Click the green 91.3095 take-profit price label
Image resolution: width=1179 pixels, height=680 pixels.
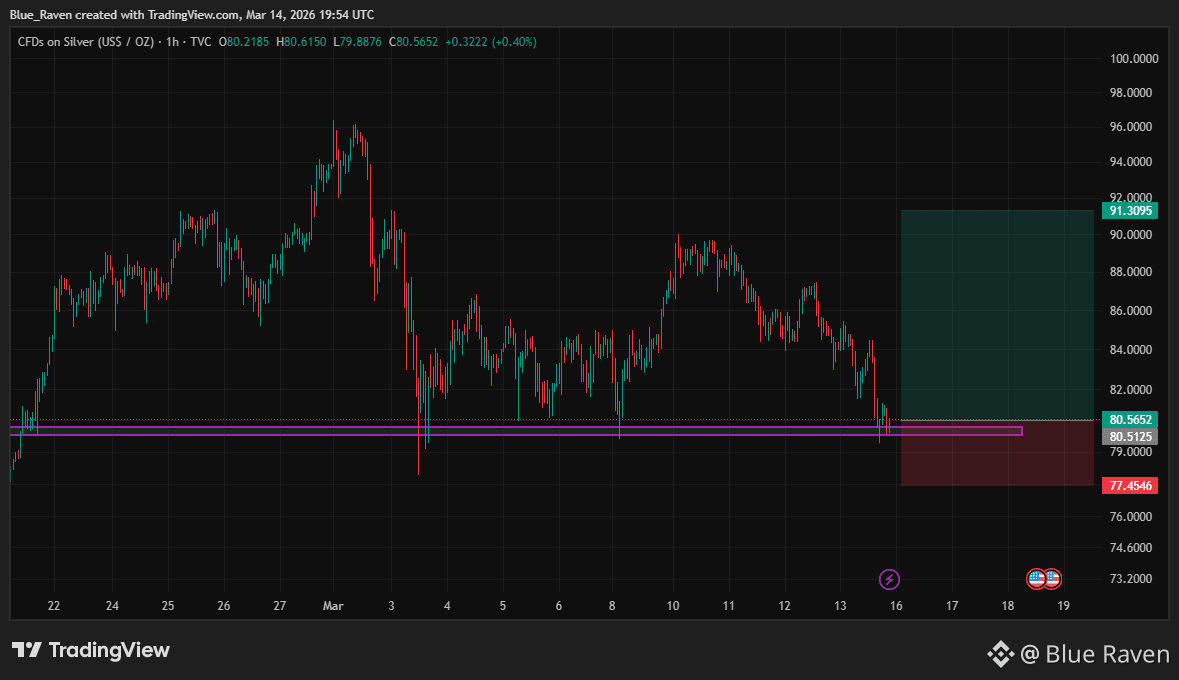[1130, 211]
